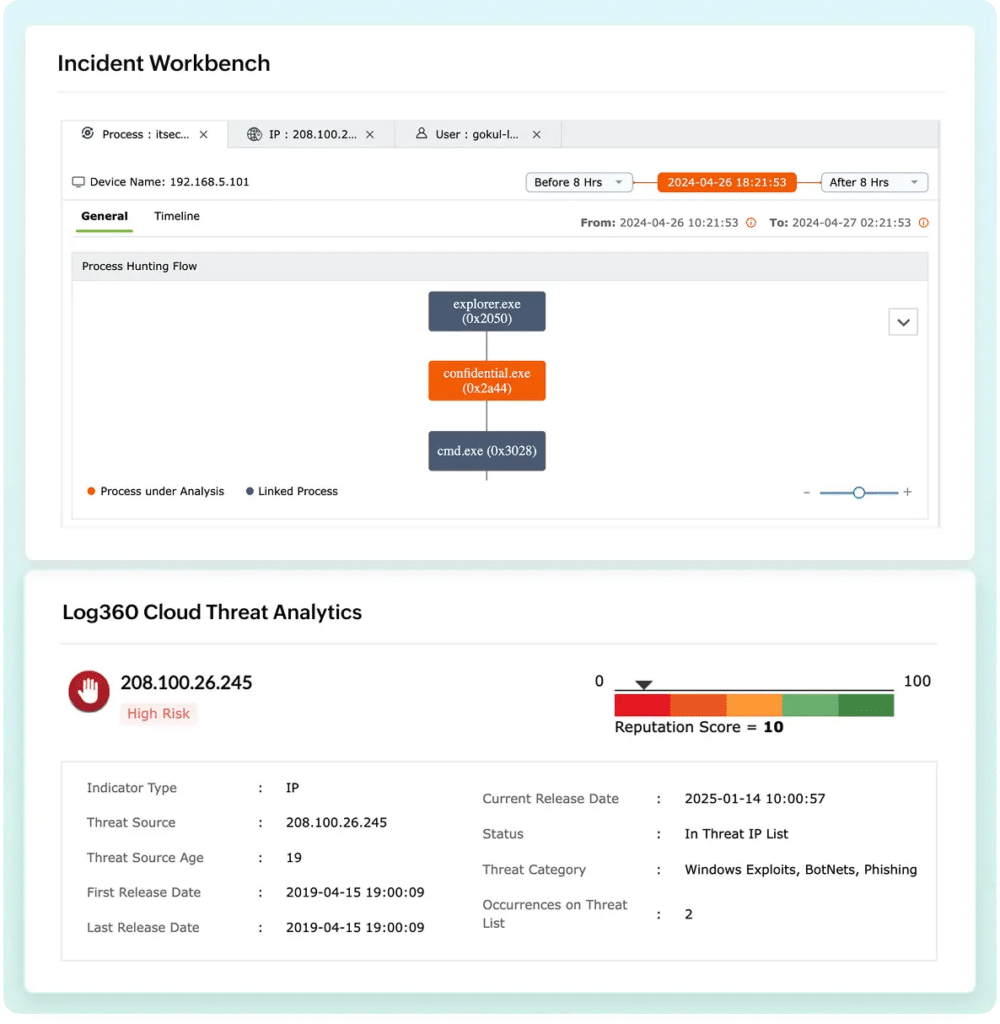The height and width of the screenshot is (1024, 1000).
Task: Open the After 8 Hrs dropdown
Action: [874, 182]
